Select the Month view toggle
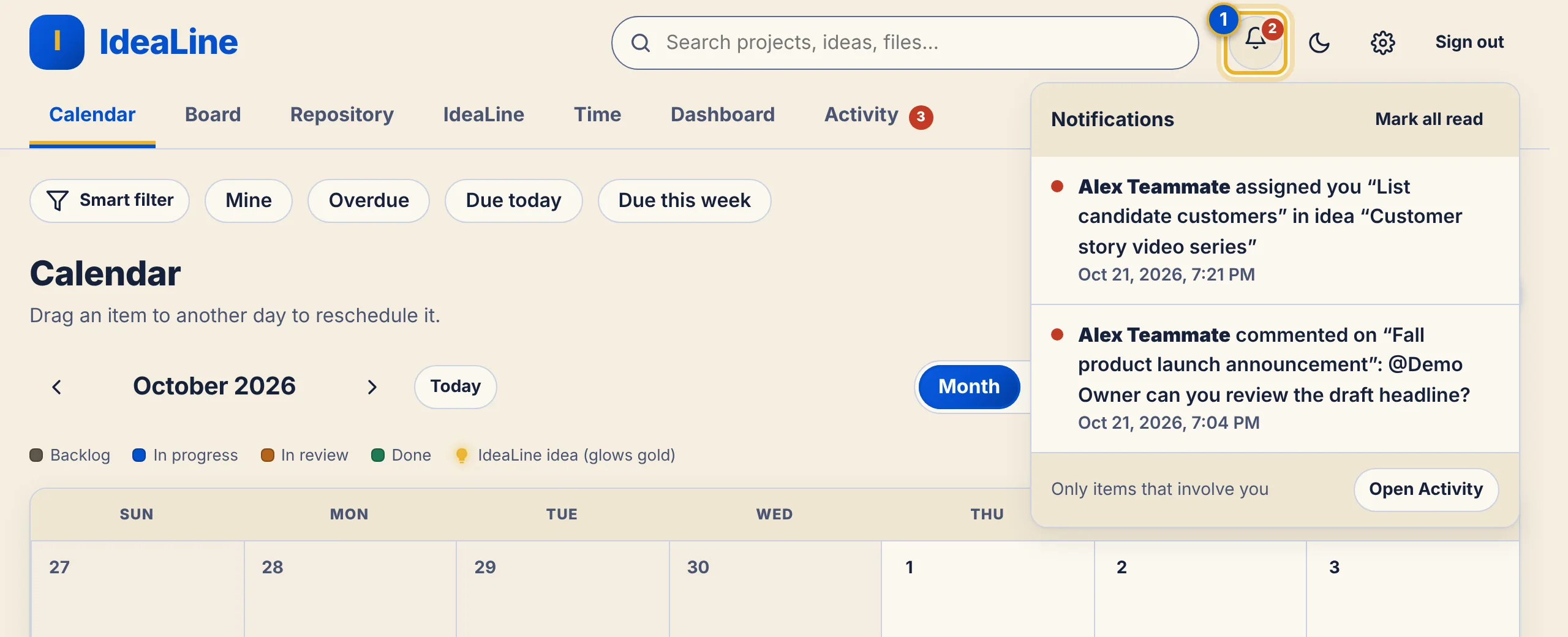The image size is (1568, 637). tap(969, 386)
